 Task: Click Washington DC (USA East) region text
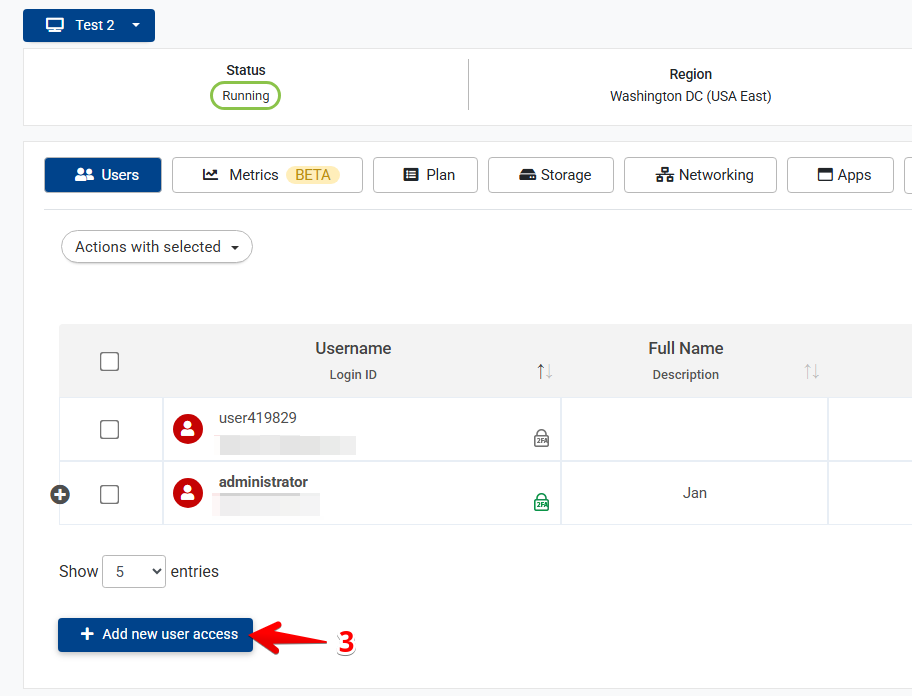pos(690,96)
